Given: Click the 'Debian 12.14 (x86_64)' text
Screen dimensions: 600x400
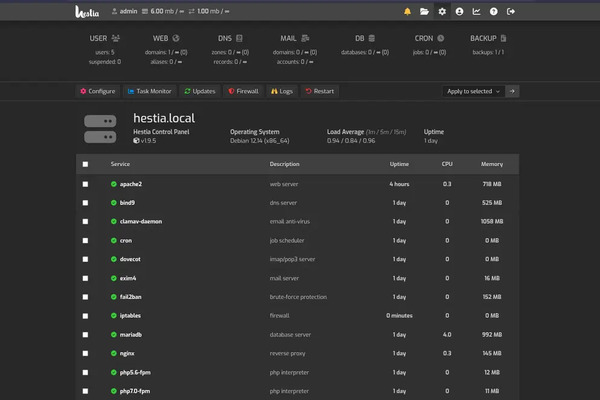Looking at the screenshot, I should pos(259,141).
